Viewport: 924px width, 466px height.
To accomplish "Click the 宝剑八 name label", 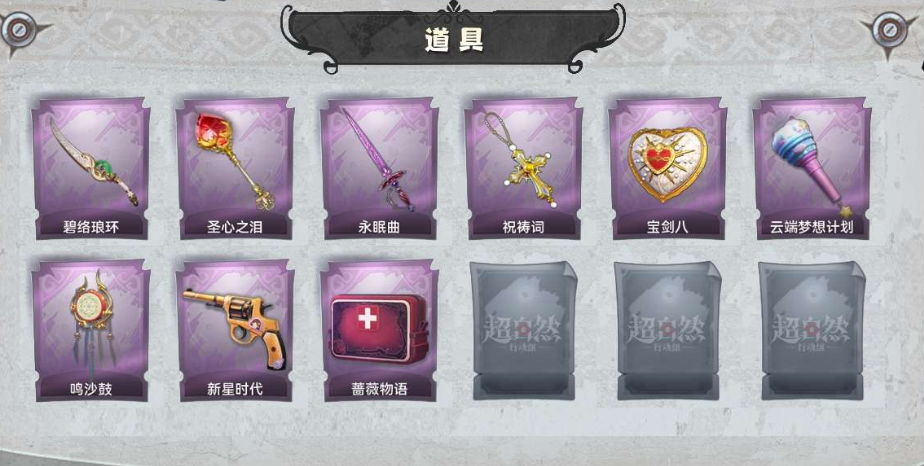I will [668, 227].
